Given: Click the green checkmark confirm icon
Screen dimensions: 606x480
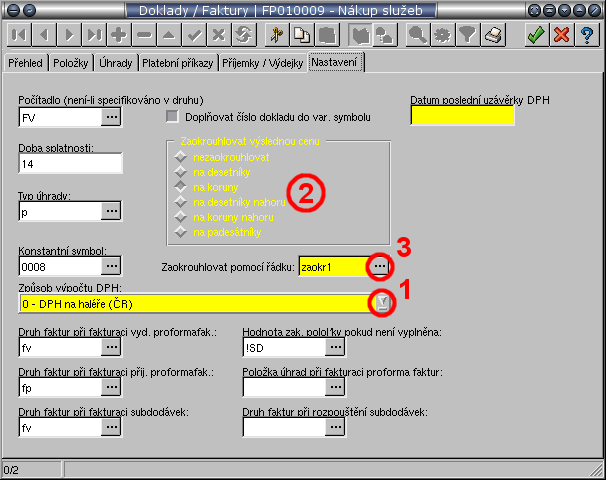Looking at the screenshot, I should pyautogui.click(x=535, y=35).
